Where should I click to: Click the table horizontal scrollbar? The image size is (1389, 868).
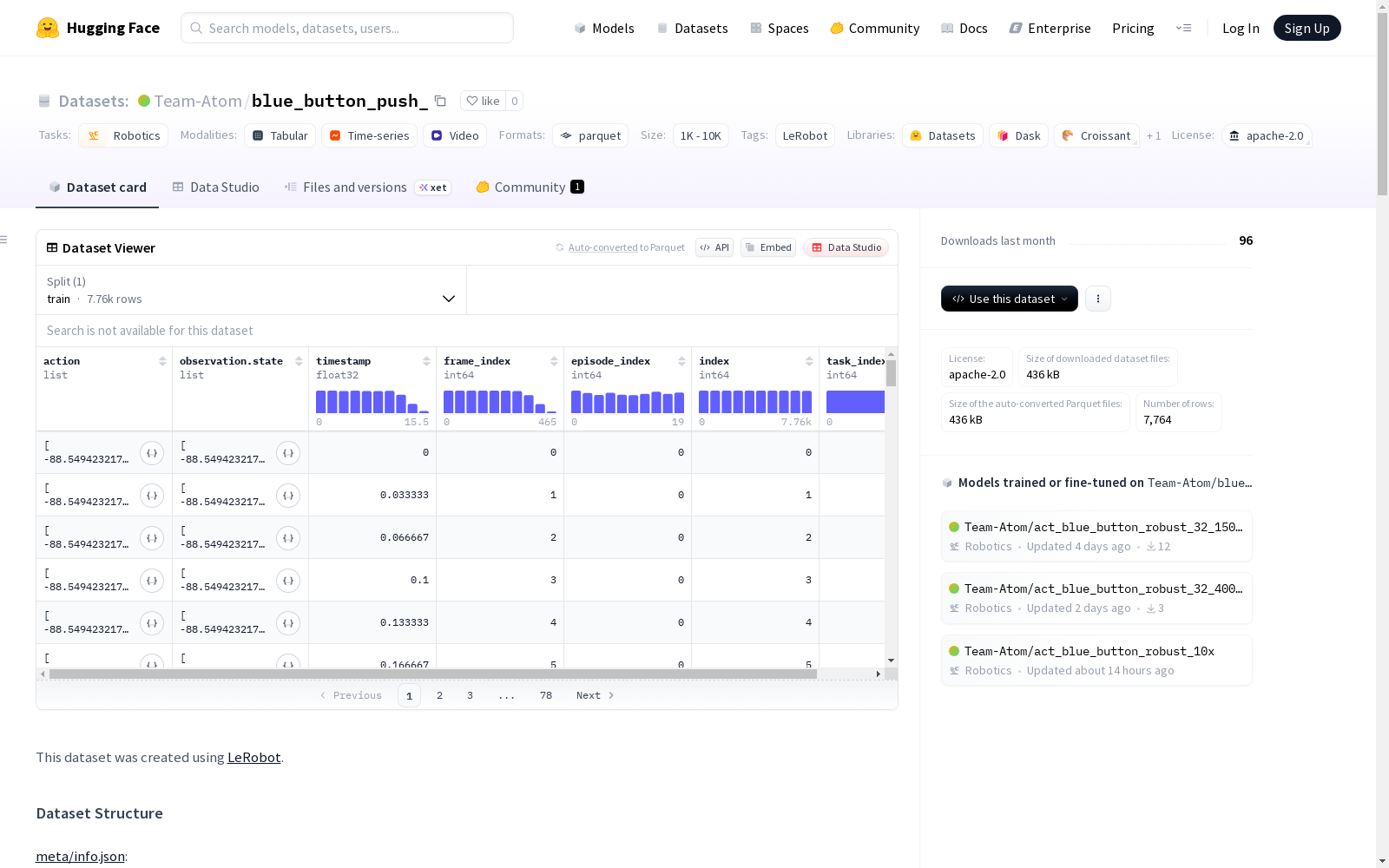pos(433,674)
